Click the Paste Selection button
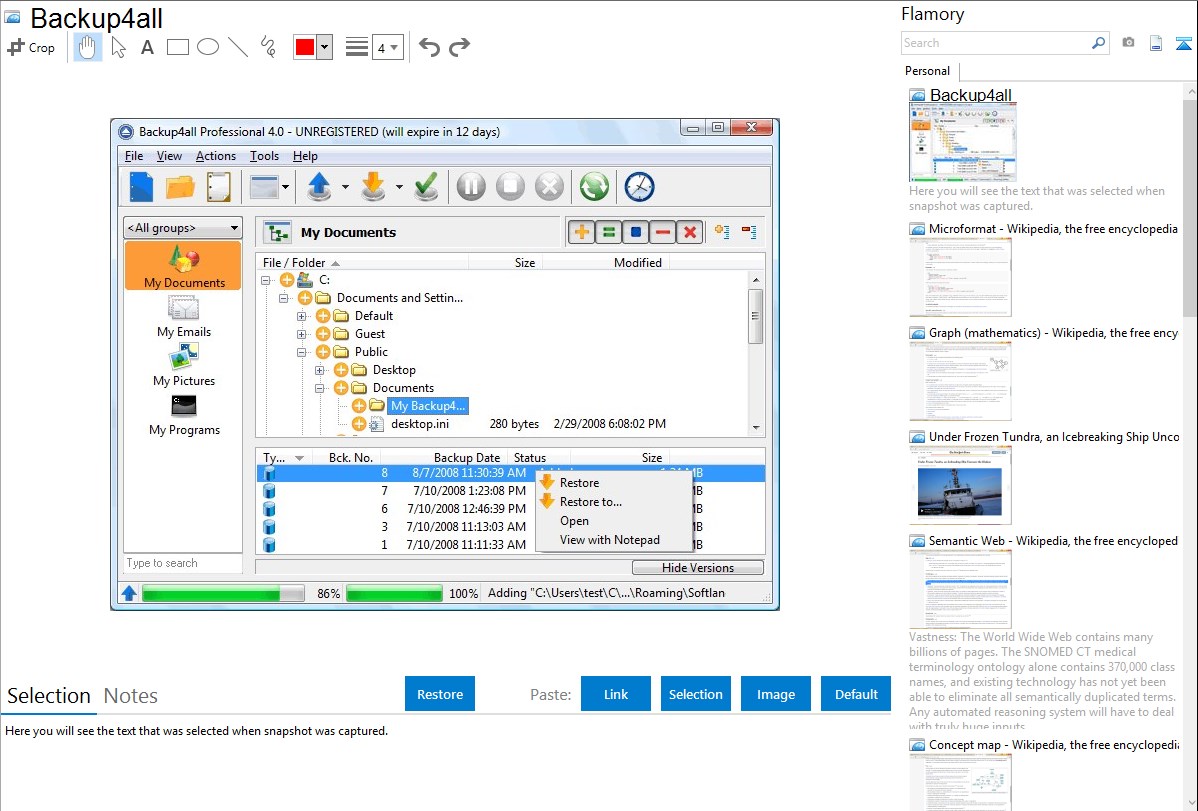 pyautogui.click(x=696, y=694)
